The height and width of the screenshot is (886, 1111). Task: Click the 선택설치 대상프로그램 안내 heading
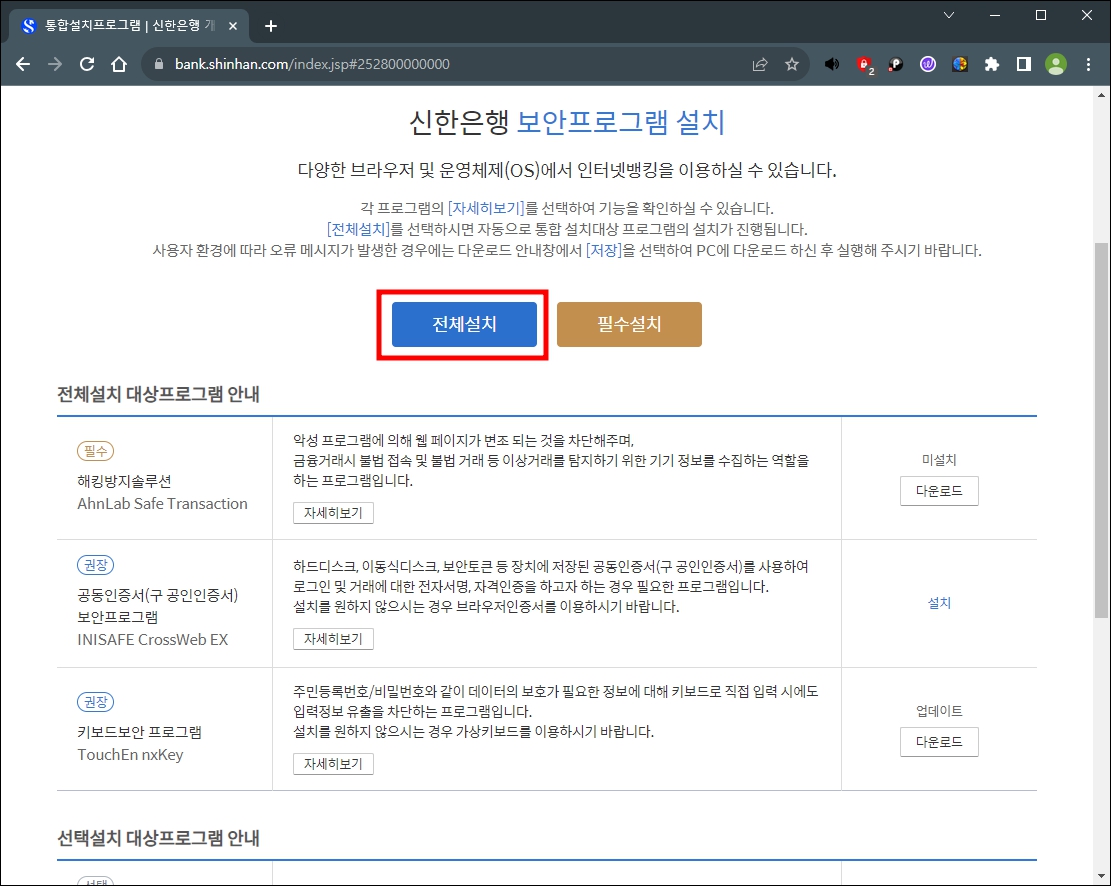pyautogui.click(x=158, y=839)
